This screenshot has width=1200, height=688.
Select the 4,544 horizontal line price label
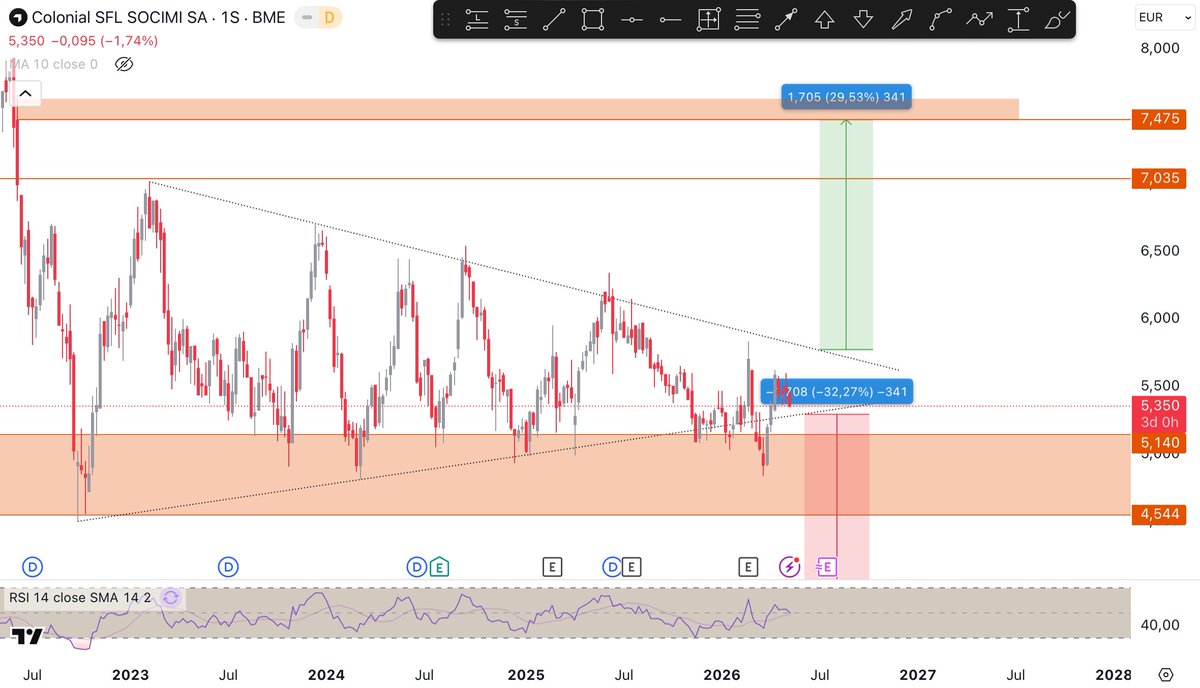(1160, 516)
